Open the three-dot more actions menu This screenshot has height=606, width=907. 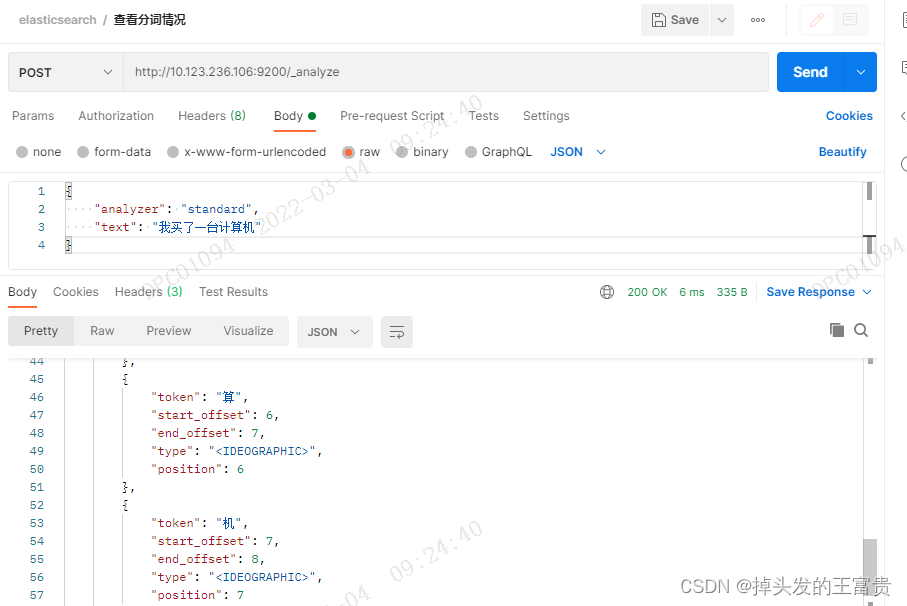pyautogui.click(x=758, y=20)
